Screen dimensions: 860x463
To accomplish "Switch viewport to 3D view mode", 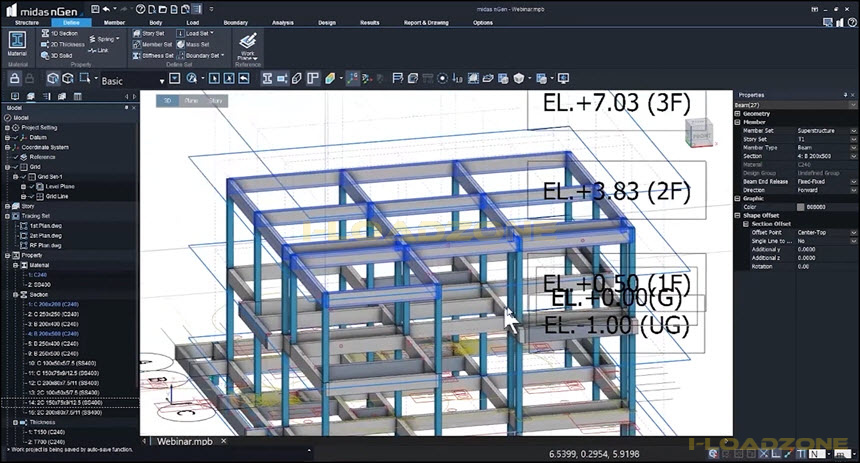I will 168,101.
